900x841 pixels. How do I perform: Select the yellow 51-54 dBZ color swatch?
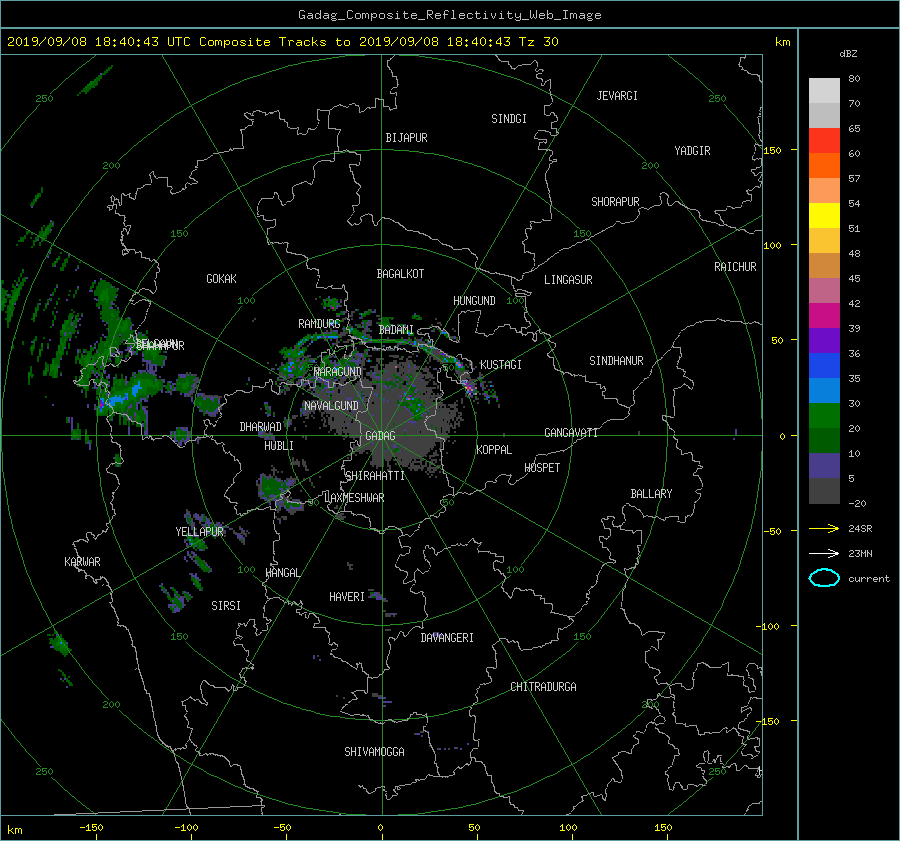click(824, 216)
